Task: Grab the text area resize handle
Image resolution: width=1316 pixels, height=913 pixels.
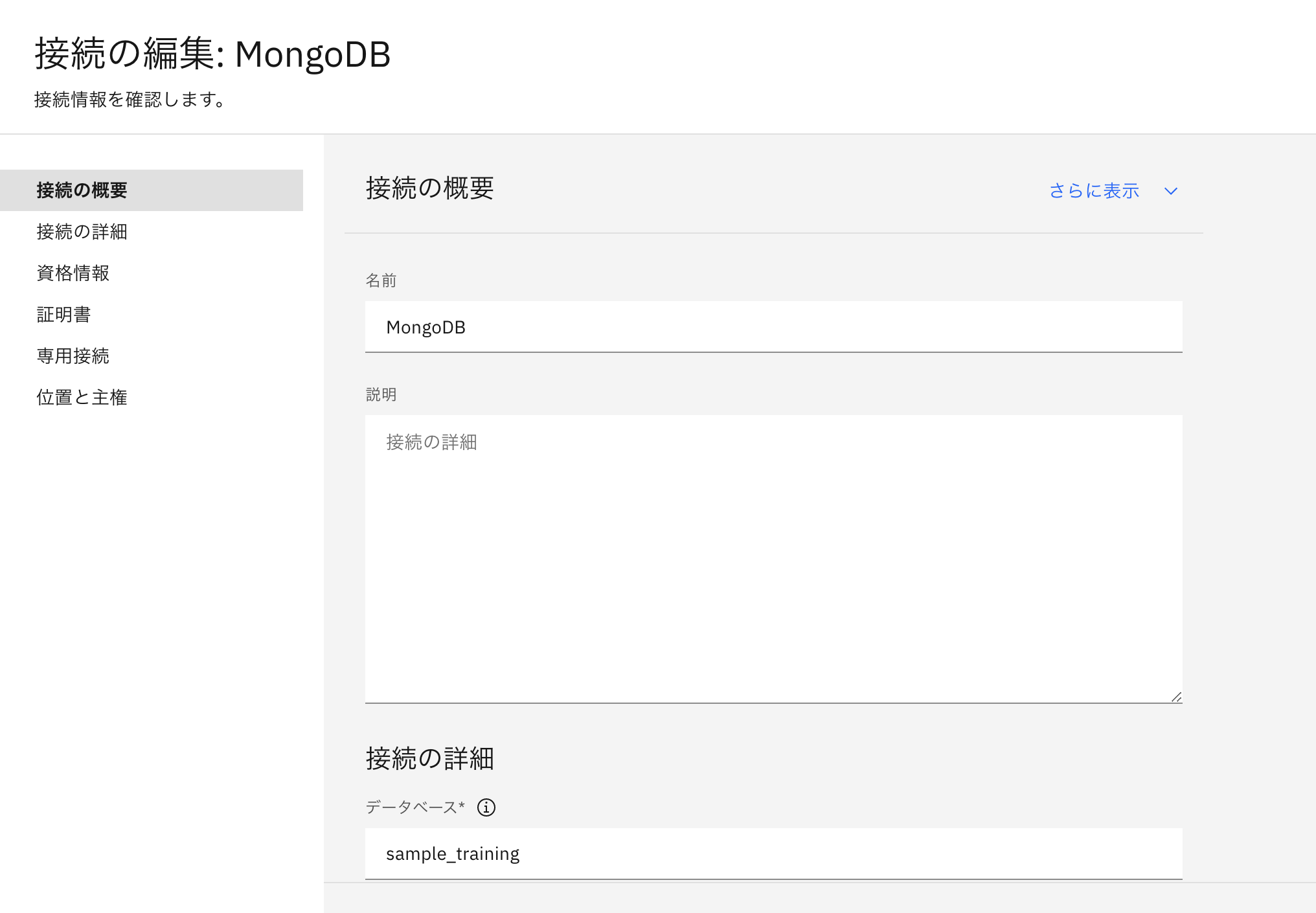Action: [1176, 697]
